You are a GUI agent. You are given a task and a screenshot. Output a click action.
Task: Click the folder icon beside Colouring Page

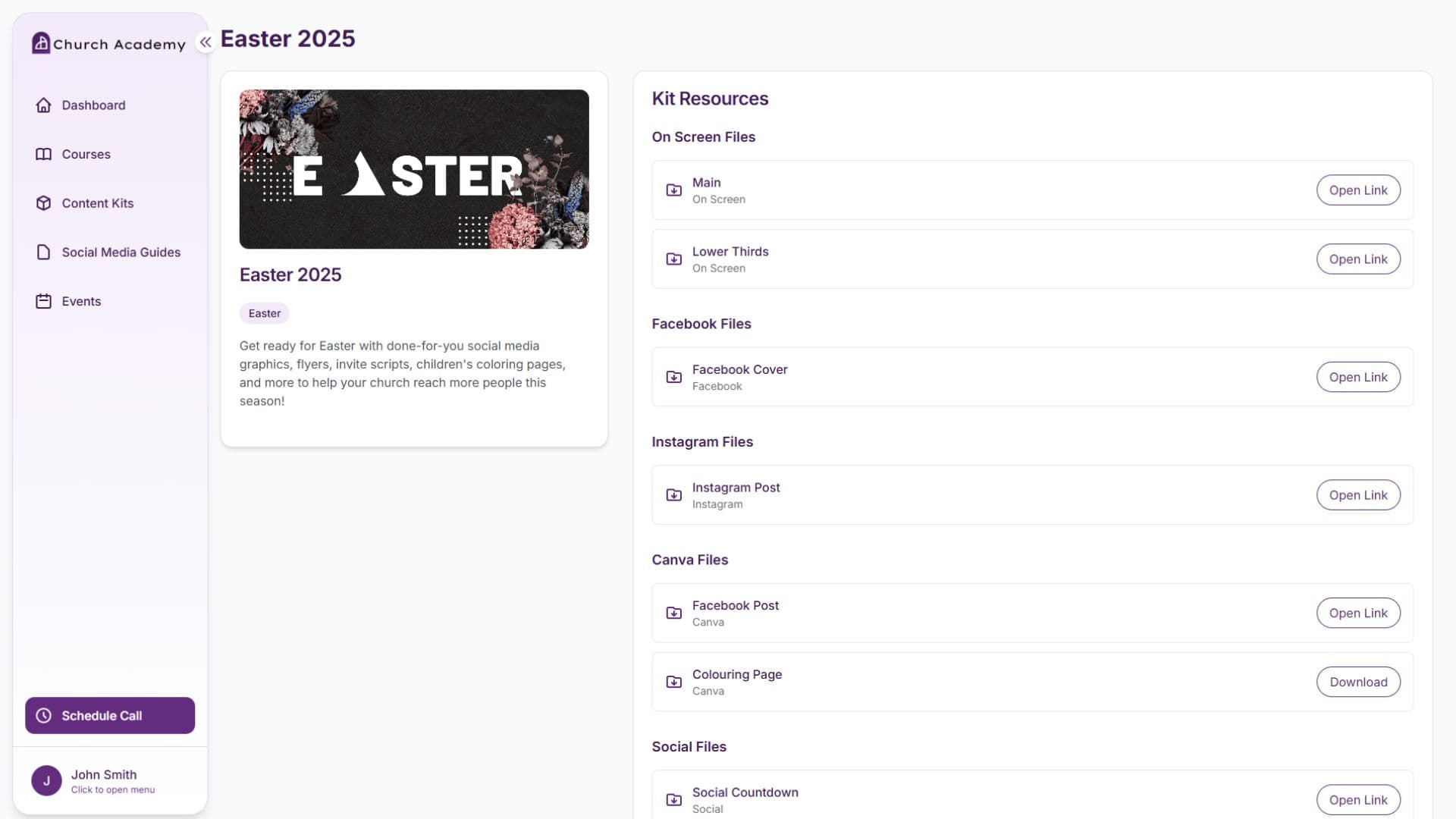pos(673,682)
